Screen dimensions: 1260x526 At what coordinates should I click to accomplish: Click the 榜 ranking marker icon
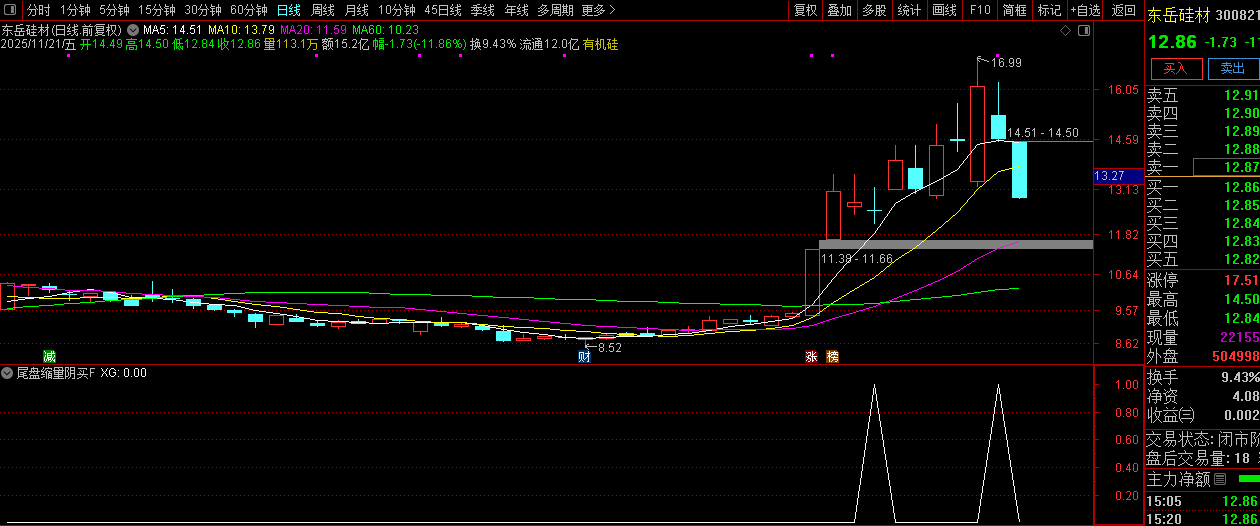click(832, 356)
